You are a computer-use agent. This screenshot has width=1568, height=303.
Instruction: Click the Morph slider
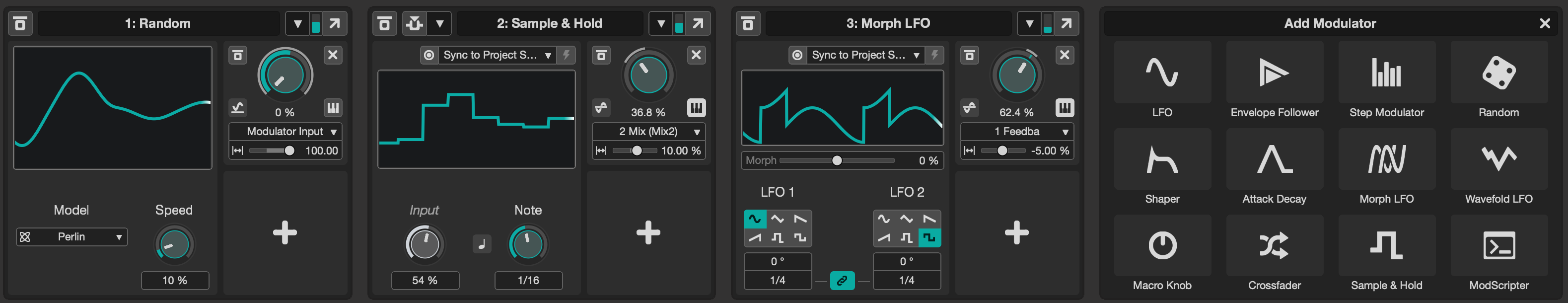pyautogui.click(x=836, y=160)
